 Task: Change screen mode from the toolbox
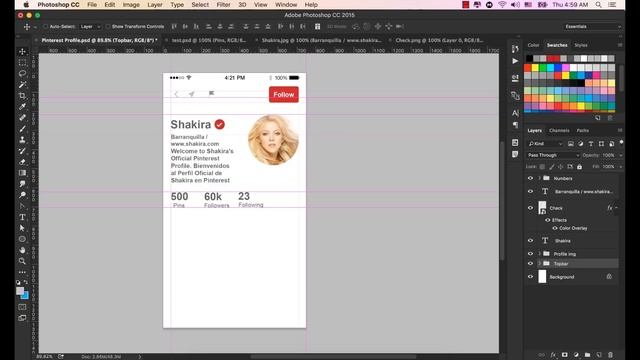click(22, 318)
